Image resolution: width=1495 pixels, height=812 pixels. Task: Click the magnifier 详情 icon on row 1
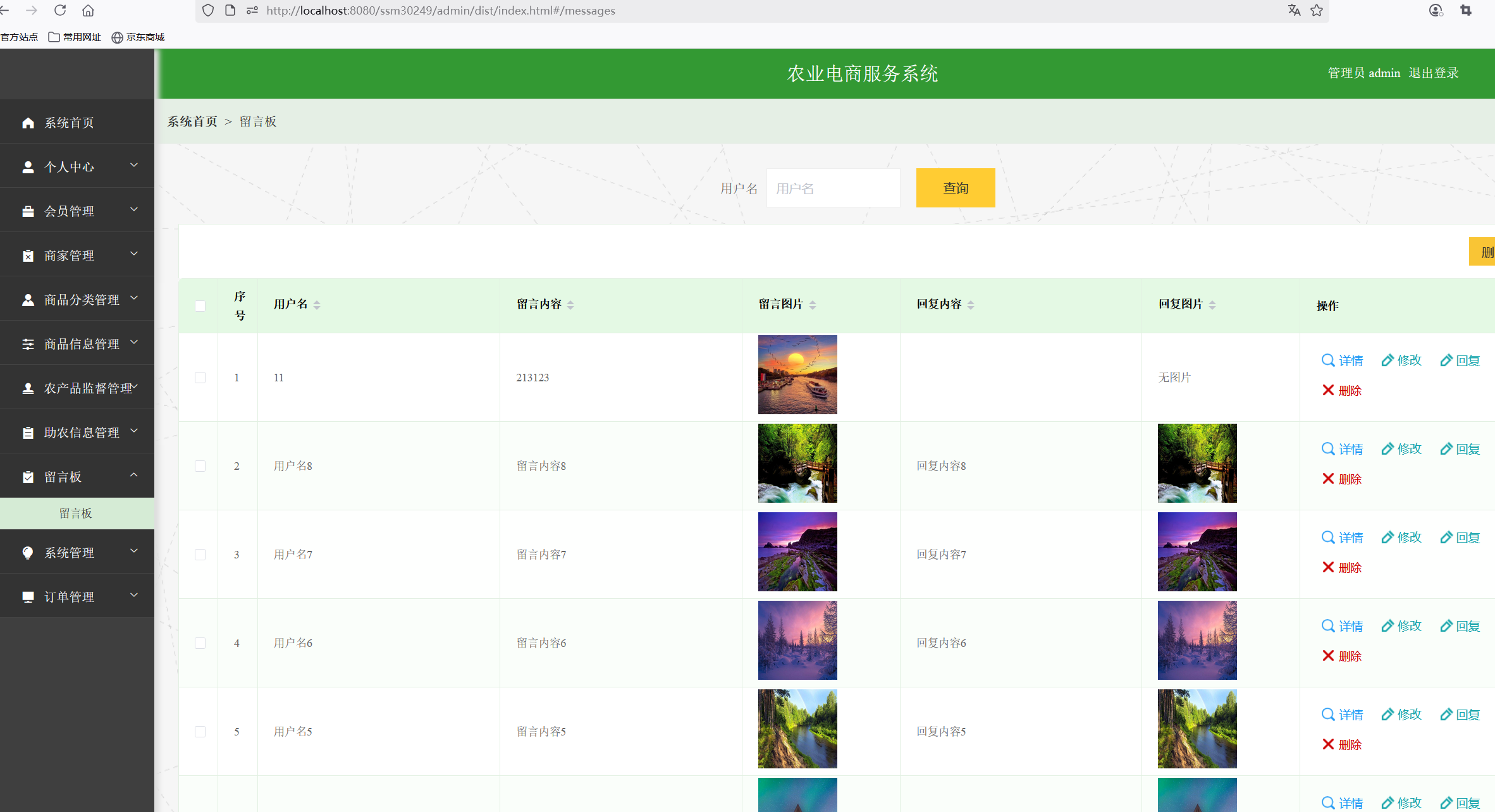click(1327, 360)
